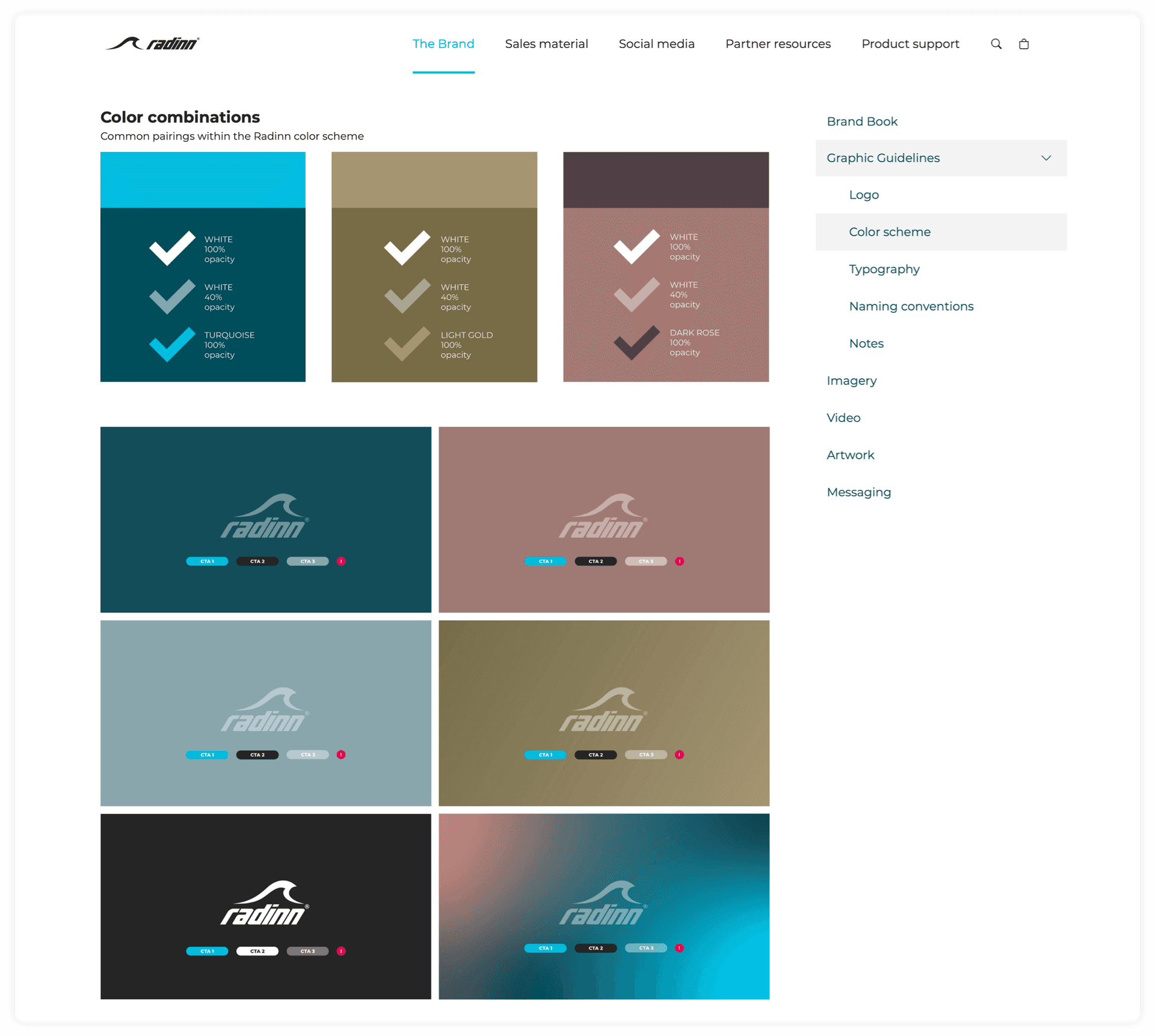The image size is (1155, 1036).
Task: Click CTA 1 on rose panel
Action: (546, 561)
